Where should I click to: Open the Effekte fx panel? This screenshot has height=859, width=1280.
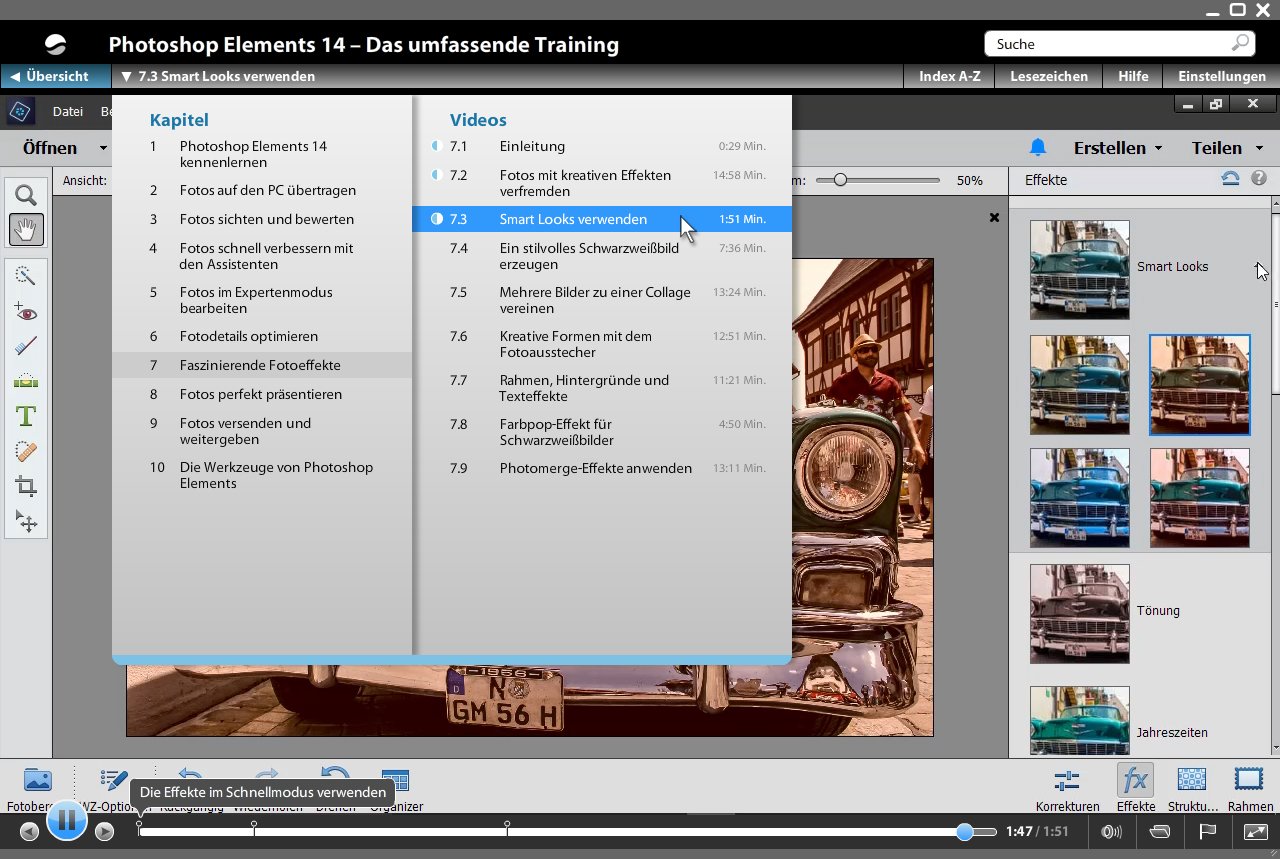tap(1135, 789)
